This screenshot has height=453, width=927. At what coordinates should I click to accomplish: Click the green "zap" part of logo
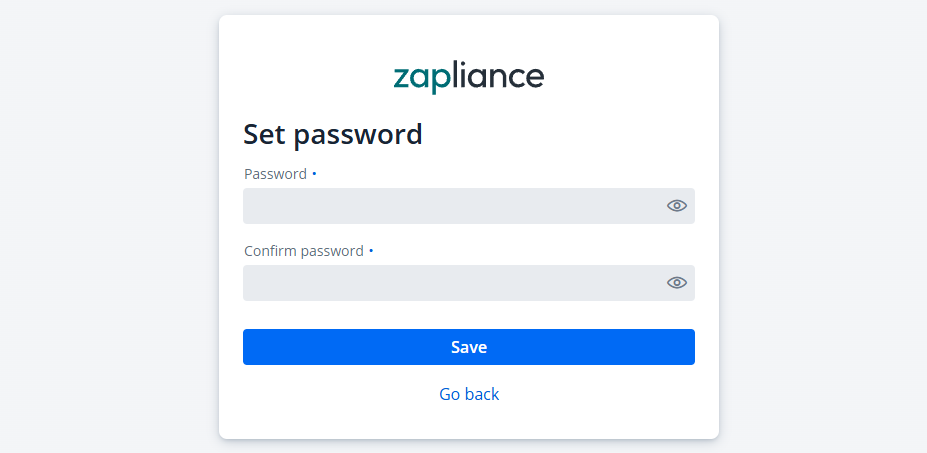(x=421, y=79)
